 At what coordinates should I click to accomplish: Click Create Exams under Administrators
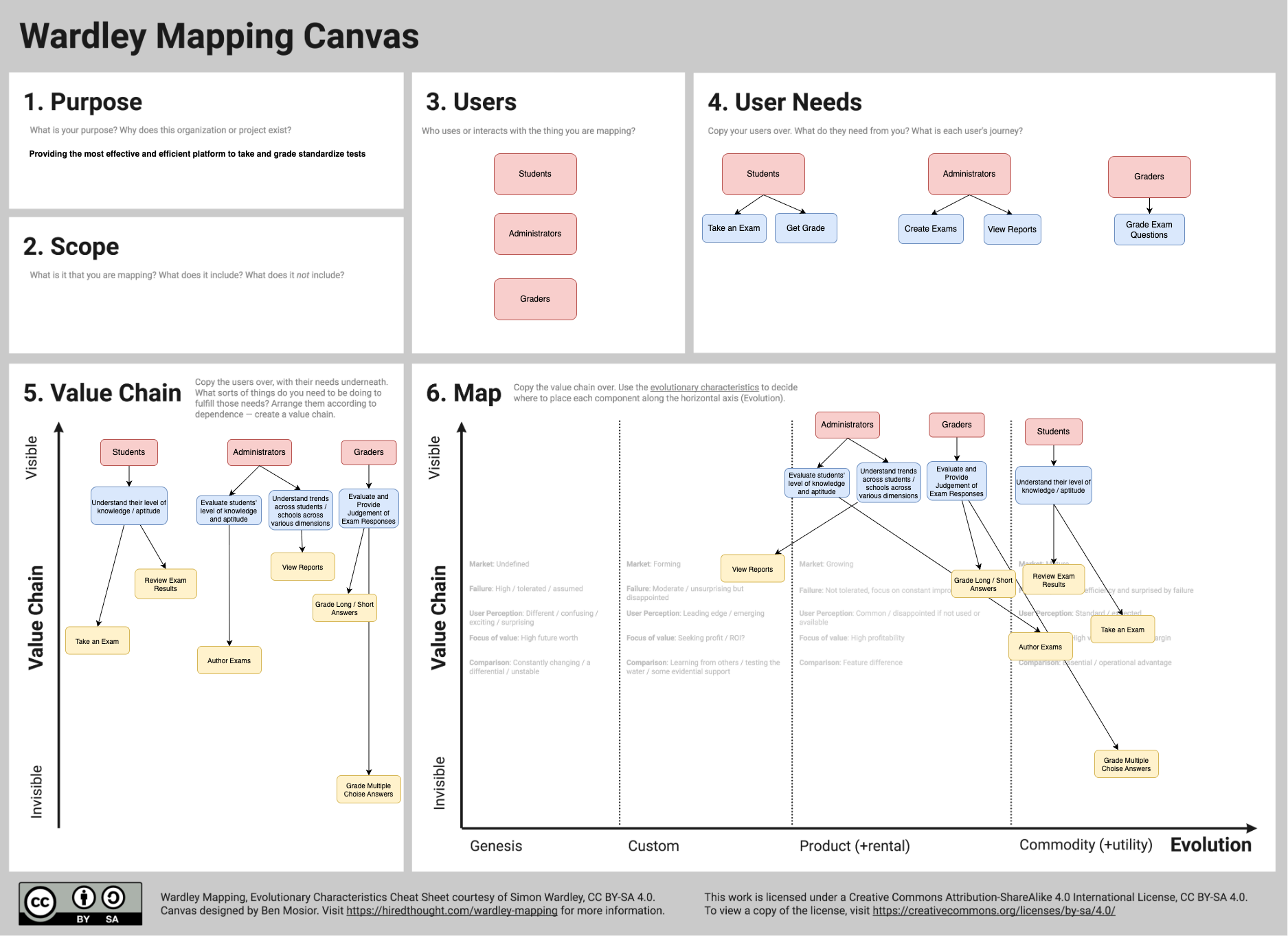931,228
